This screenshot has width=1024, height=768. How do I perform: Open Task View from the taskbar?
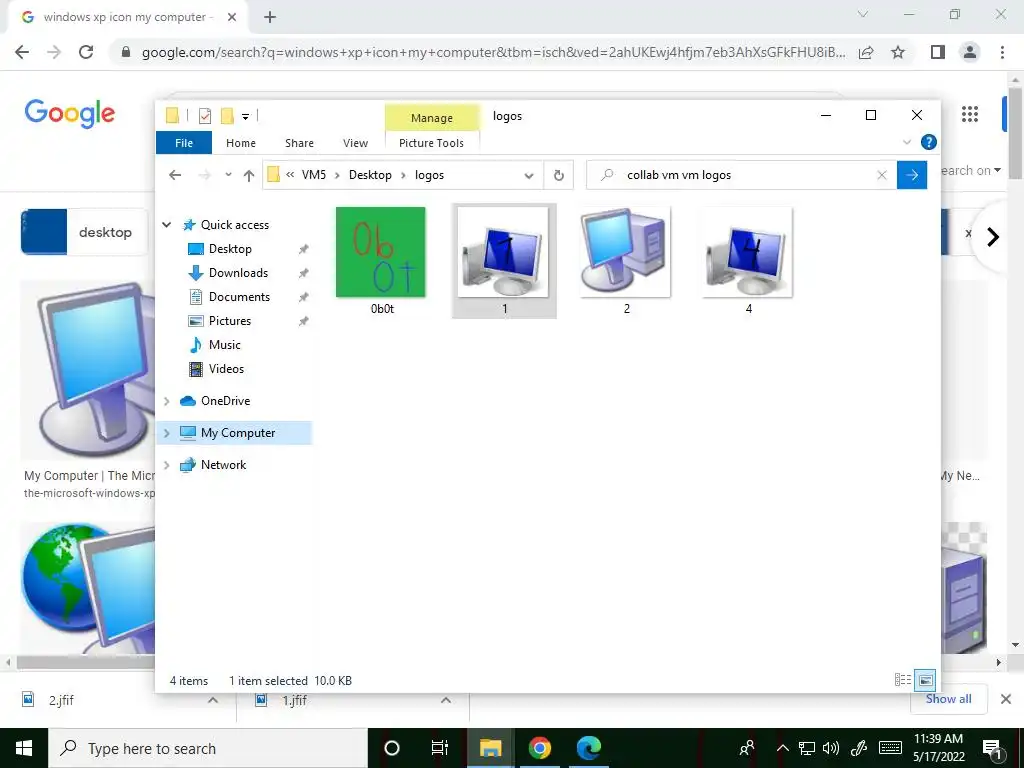pos(440,748)
